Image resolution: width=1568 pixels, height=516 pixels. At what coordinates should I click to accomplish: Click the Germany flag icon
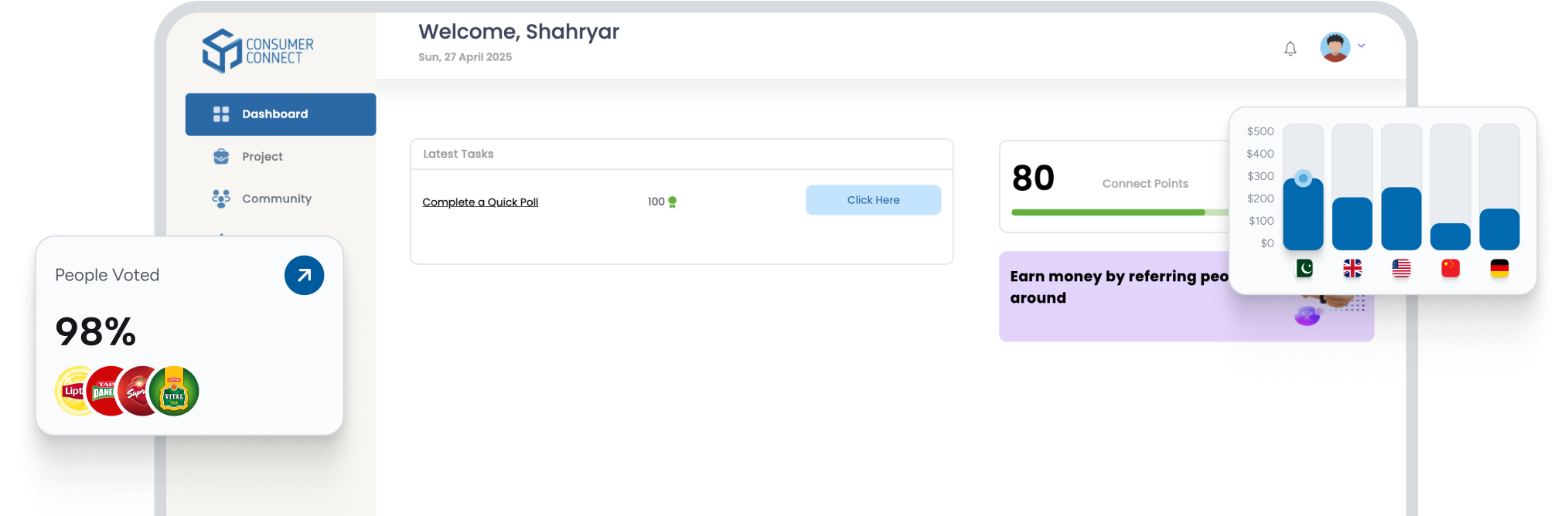[x=1499, y=268]
